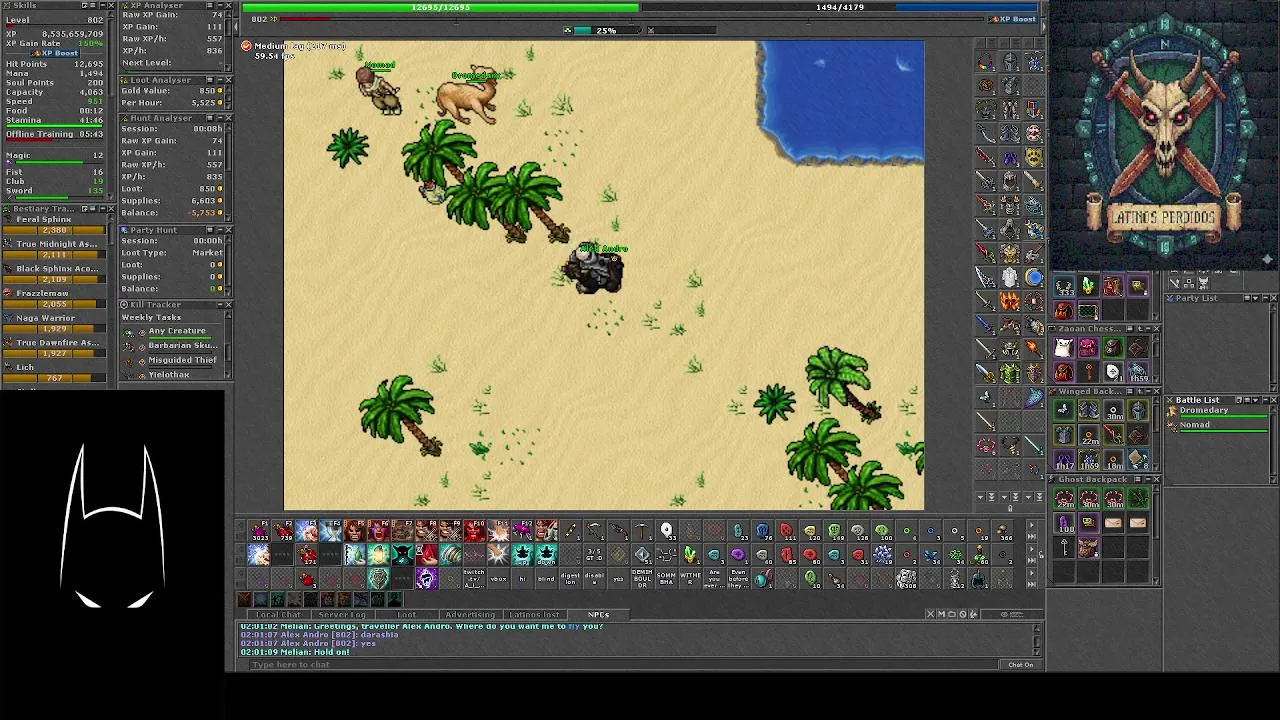Viewport: 1280px width, 720px height.
Task: Click the 'yes' text hotkey button
Action: (618, 579)
